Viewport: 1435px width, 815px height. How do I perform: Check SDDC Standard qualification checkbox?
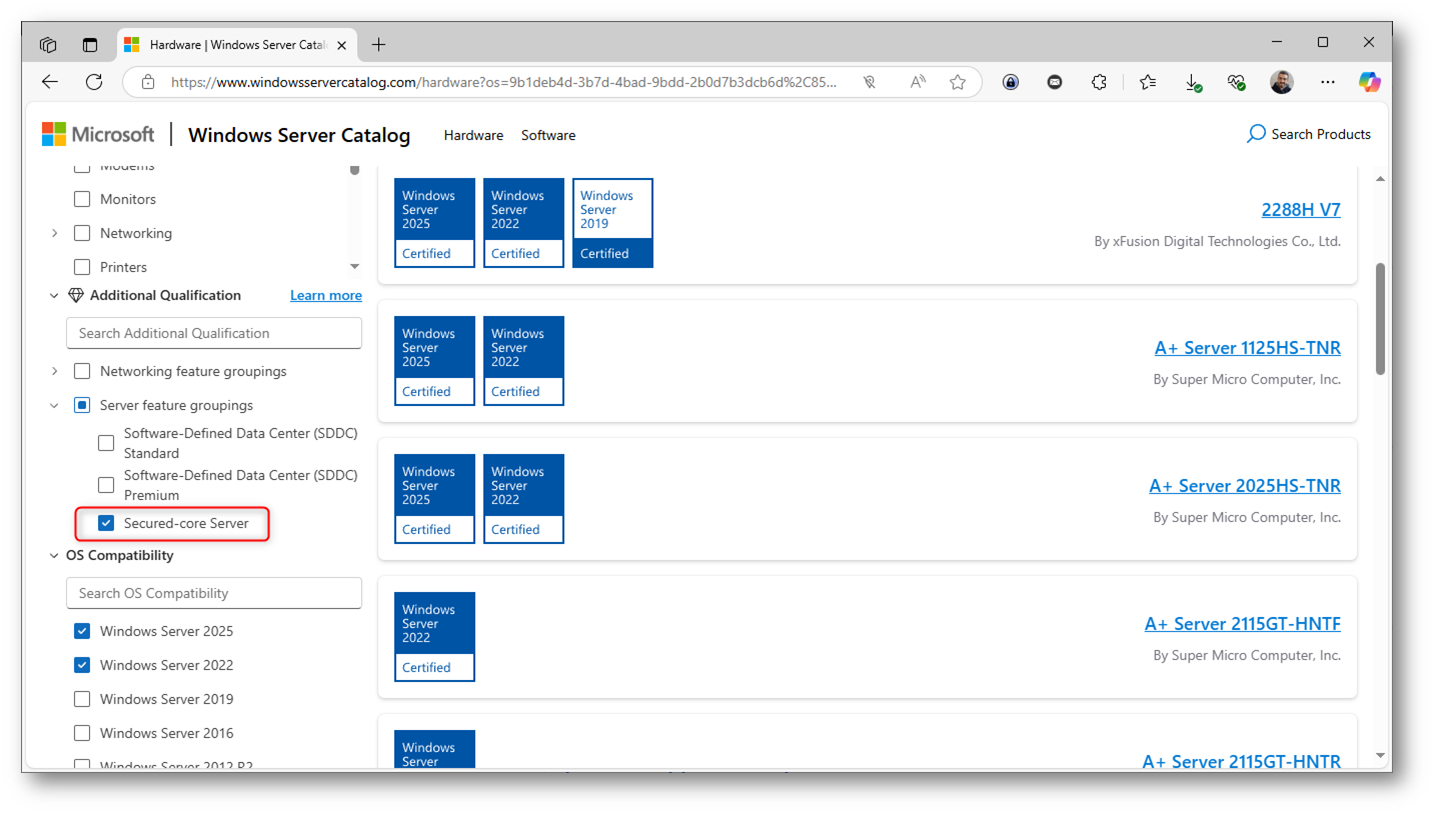point(106,443)
